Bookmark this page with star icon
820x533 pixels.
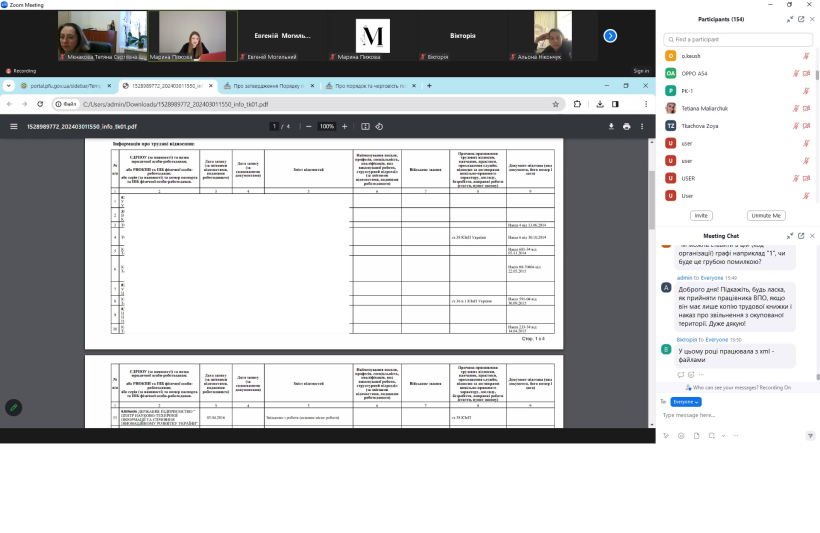click(x=555, y=104)
